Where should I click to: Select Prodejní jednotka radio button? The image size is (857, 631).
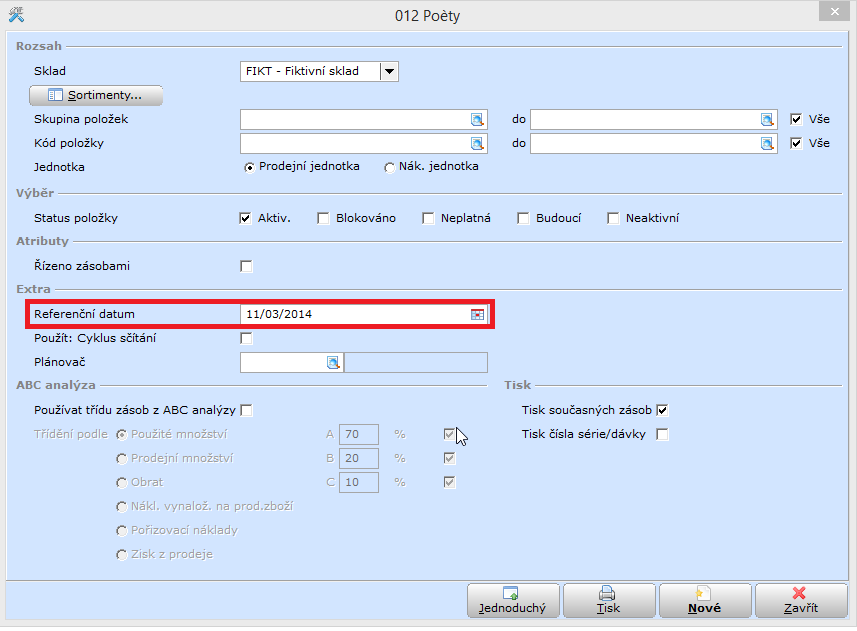click(249, 167)
